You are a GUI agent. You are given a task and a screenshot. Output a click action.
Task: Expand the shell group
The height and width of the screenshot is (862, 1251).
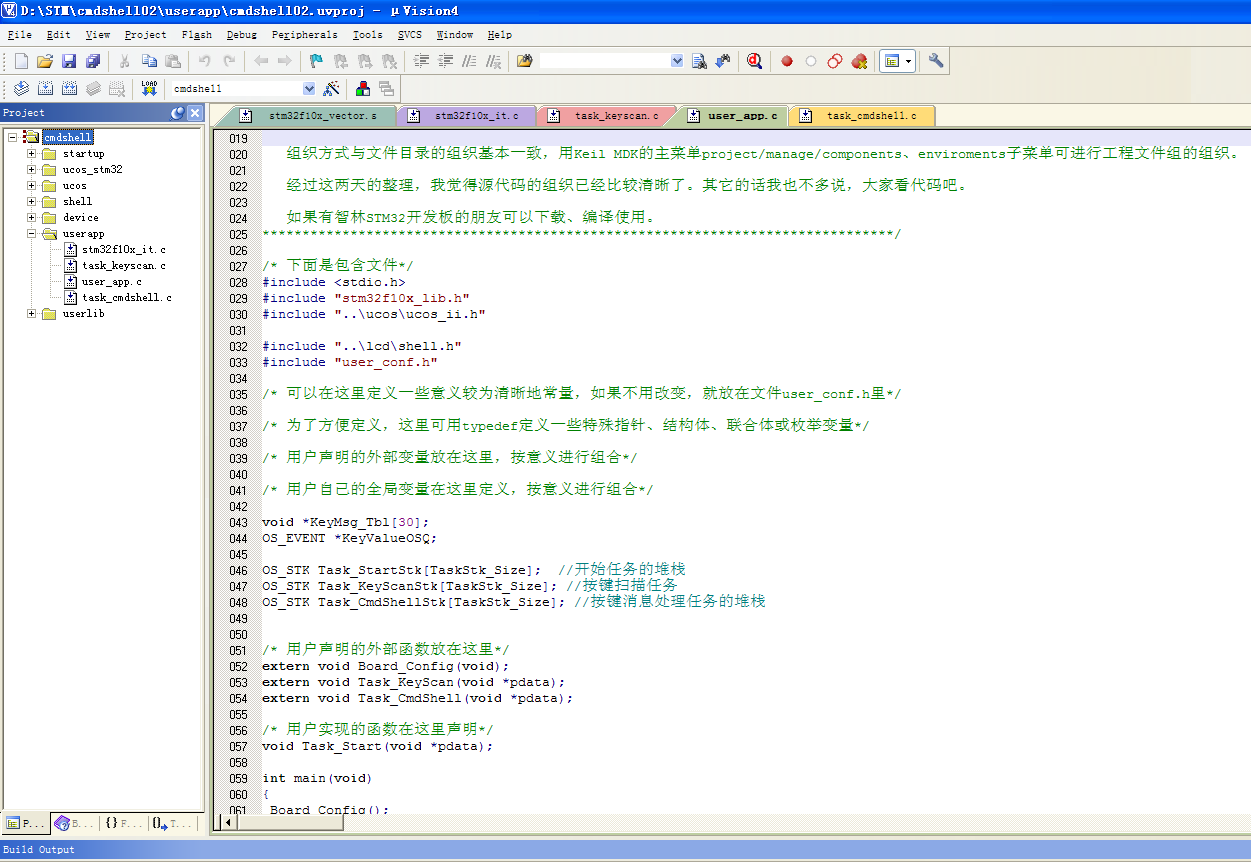click(x=32, y=201)
